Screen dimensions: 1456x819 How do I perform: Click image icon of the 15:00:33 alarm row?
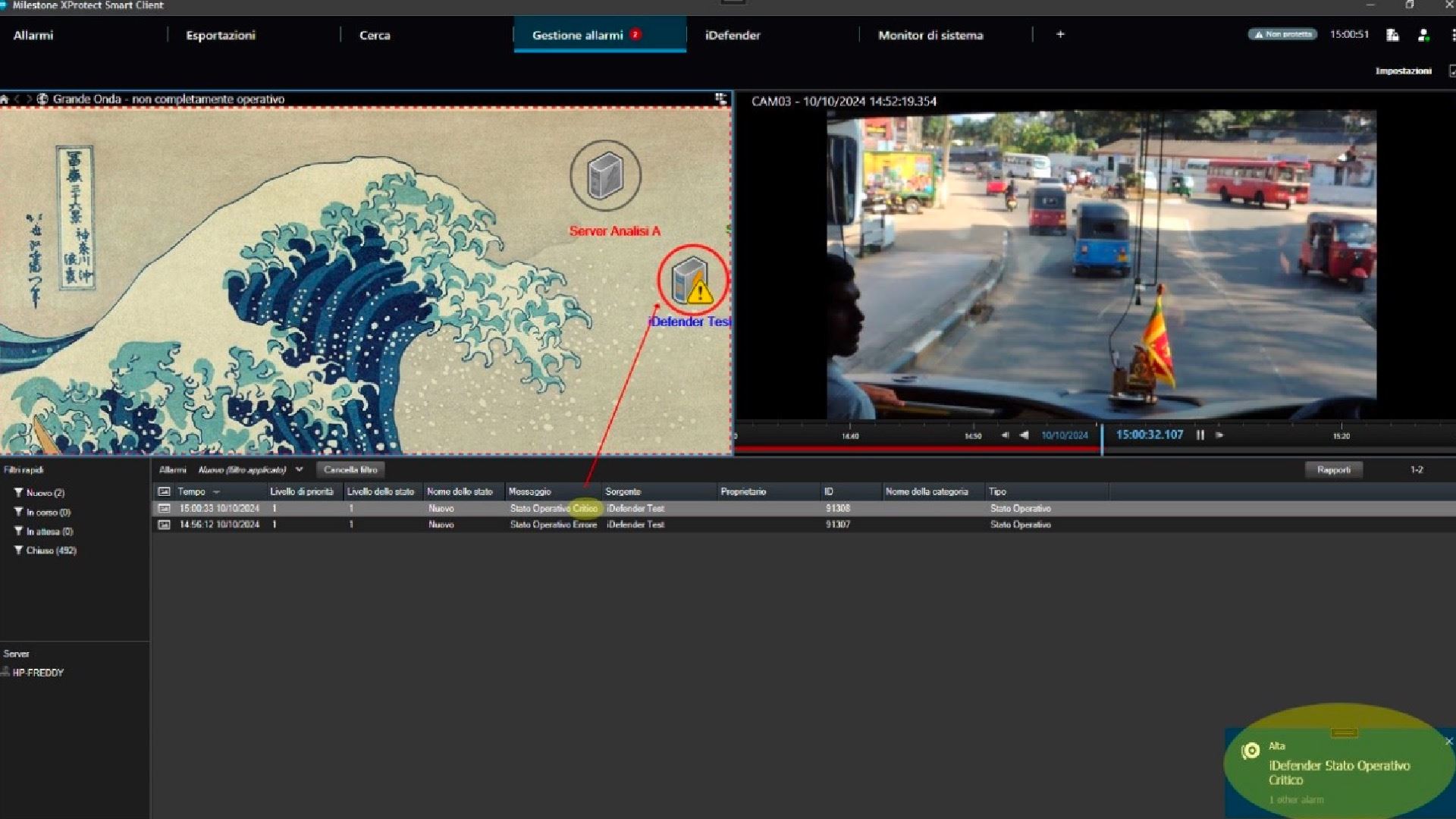164,509
